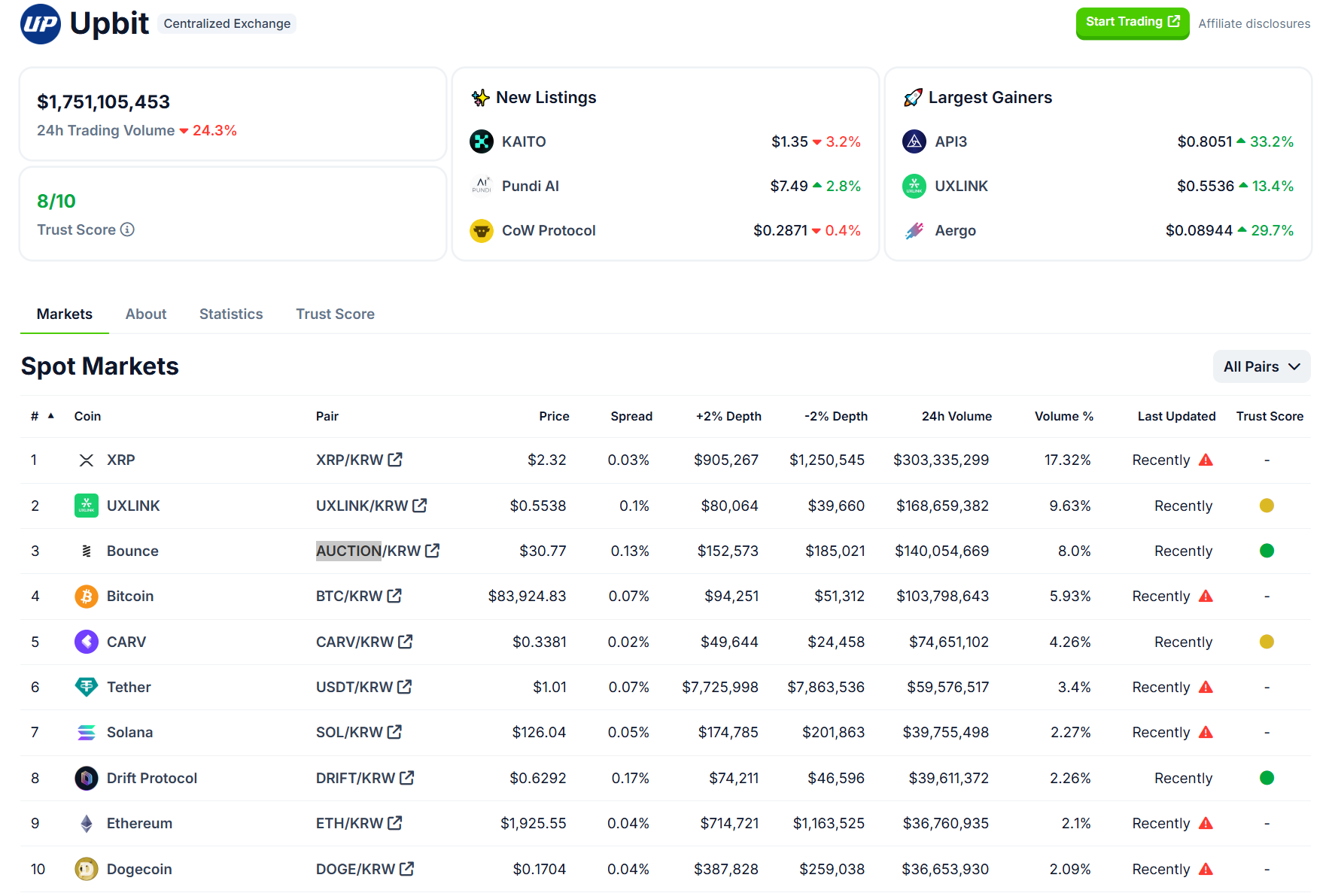This screenshot has width=1332, height=896.
Task: Click green trust score dot for Drift Protocol
Action: (x=1267, y=778)
